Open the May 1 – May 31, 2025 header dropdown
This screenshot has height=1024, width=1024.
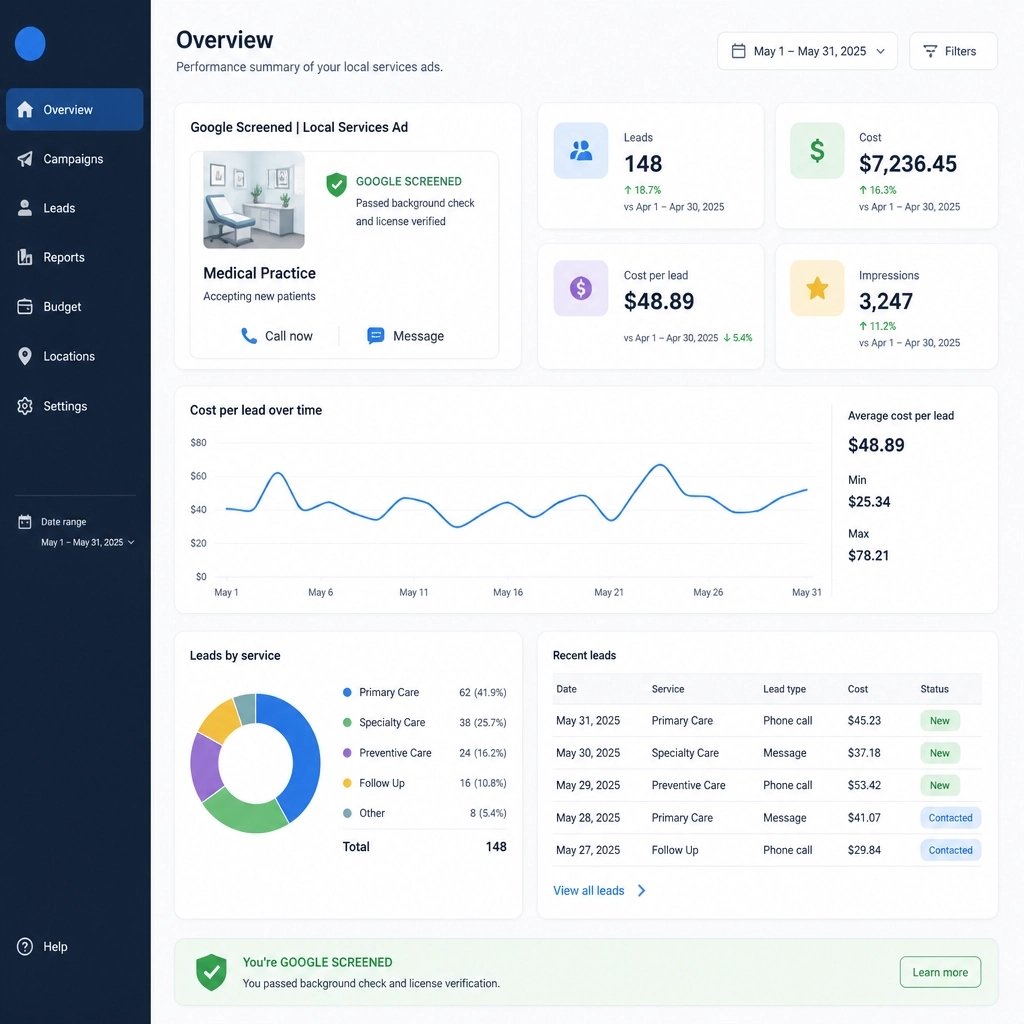click(x=807, y=51)
